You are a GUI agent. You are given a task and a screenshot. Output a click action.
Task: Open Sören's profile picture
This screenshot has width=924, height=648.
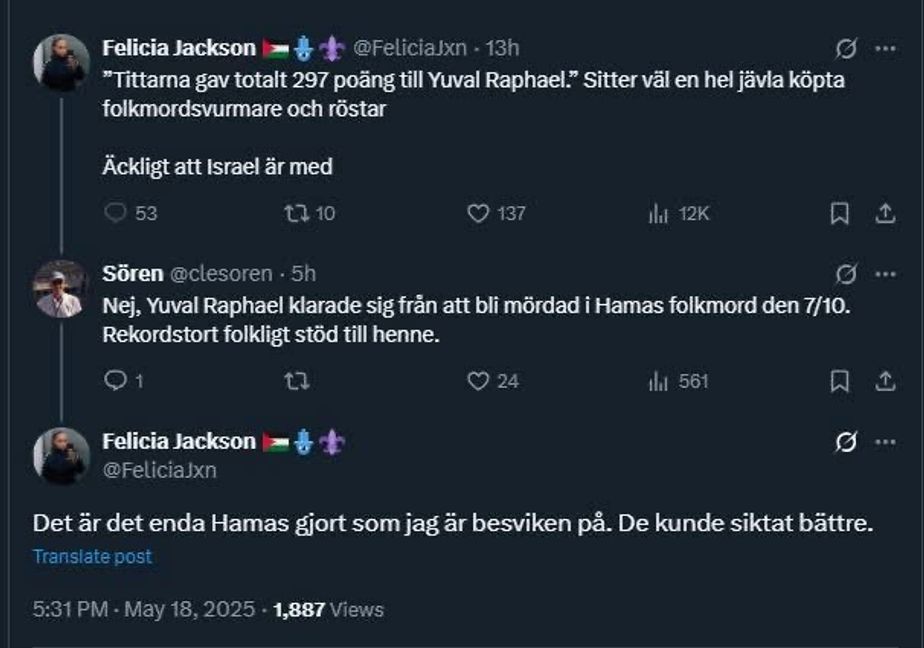(61, 289)
